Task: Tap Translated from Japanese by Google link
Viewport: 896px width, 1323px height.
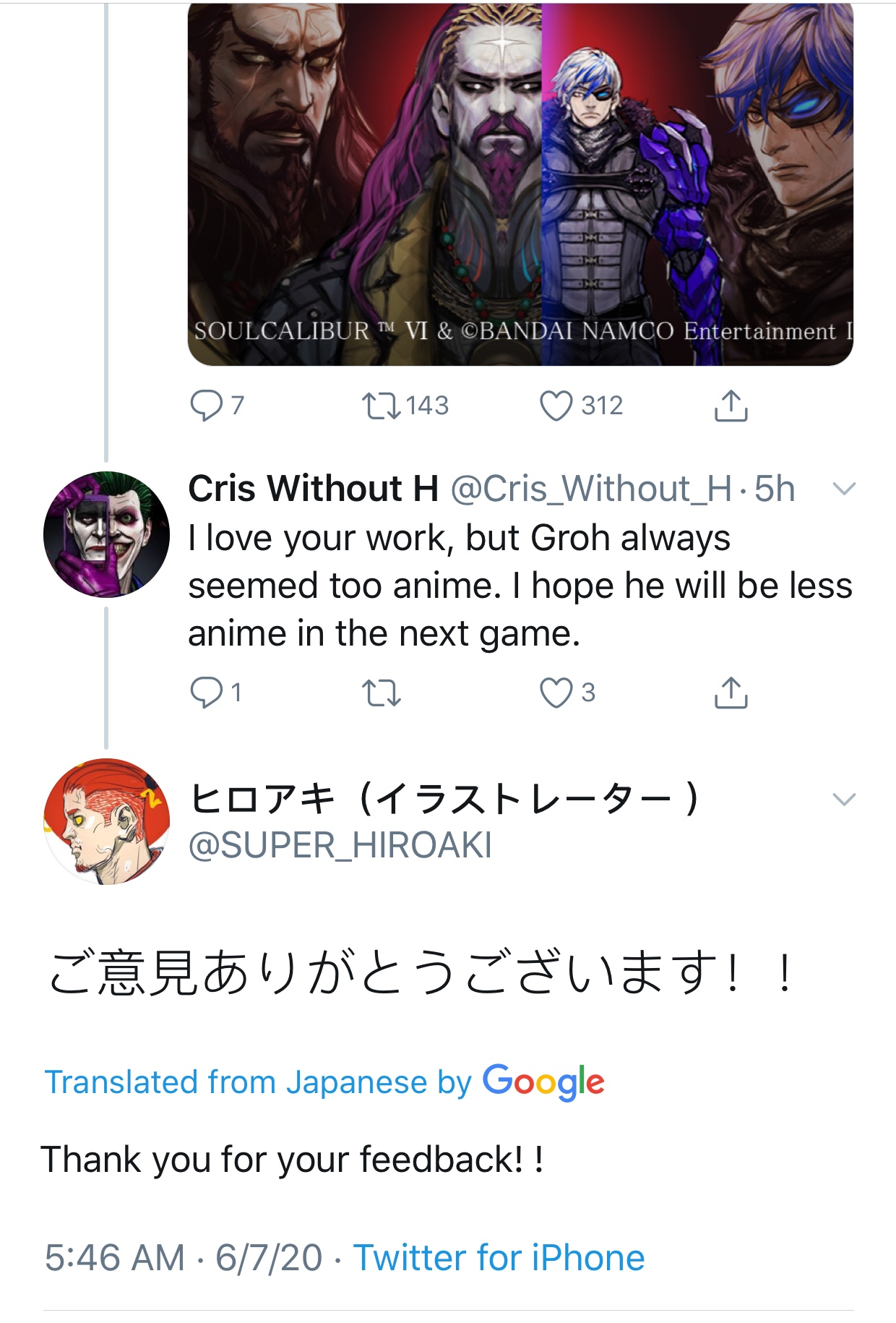Action: 324,1082
